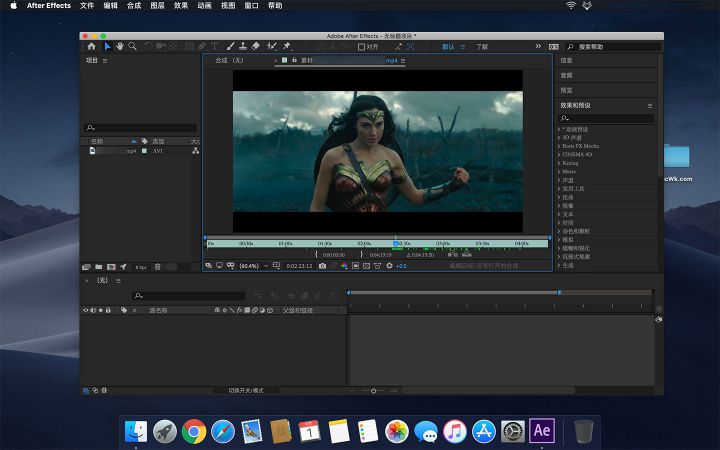
Task: Toggle the footage tab lock icon
Action: pyautogui.click(x=294, y=60)
